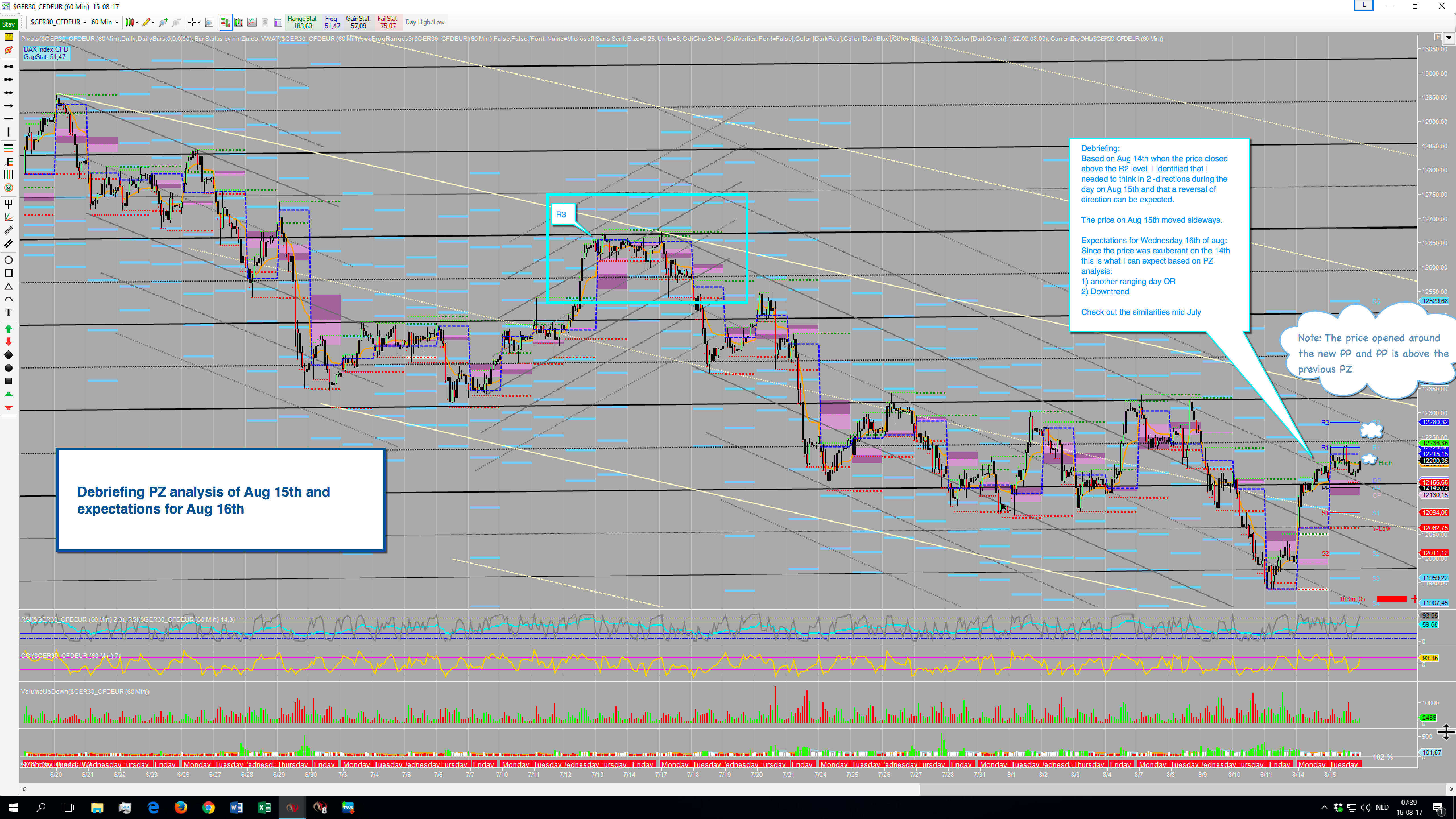Select the Ray drawing tool

[x=9, y=80]
